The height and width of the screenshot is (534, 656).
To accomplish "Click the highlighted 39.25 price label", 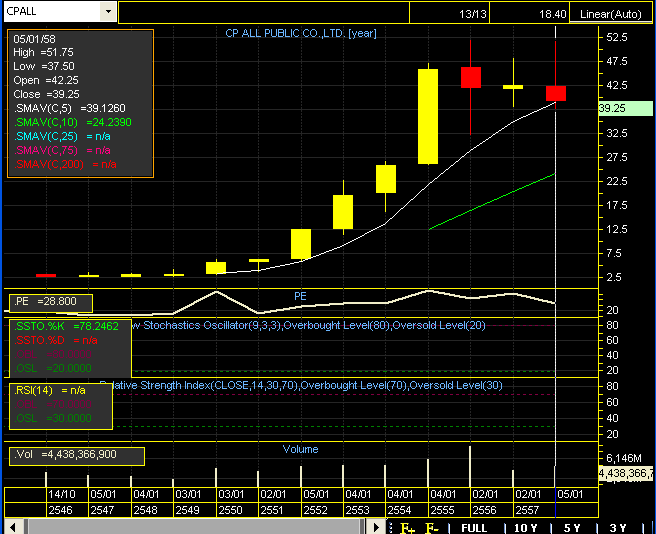I will point(625,108).
